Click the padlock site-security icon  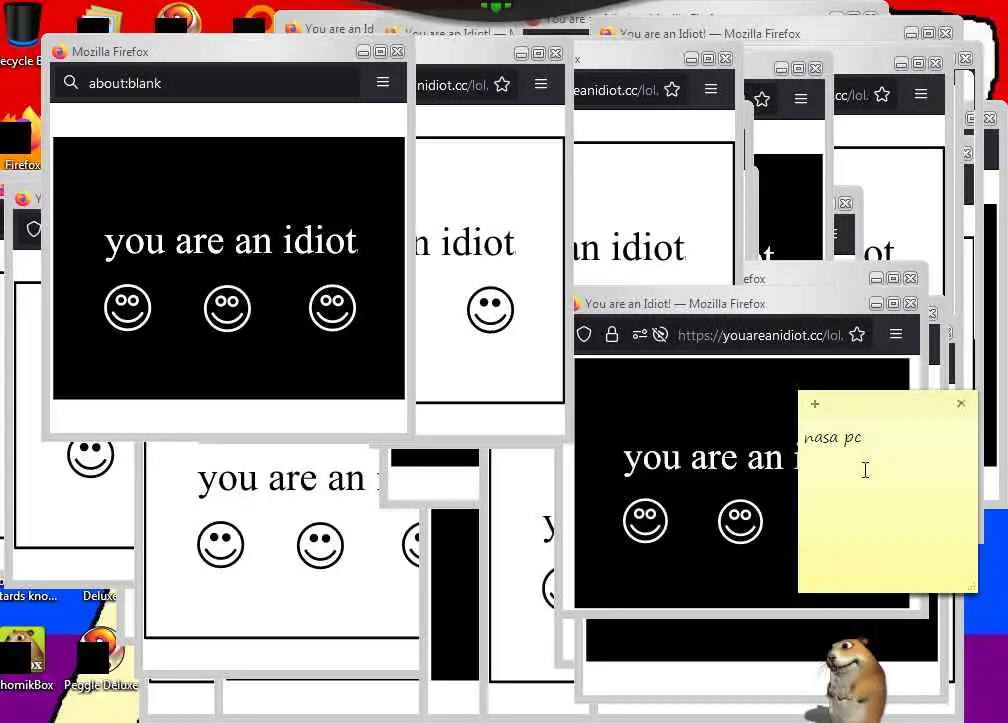(612, 334)
